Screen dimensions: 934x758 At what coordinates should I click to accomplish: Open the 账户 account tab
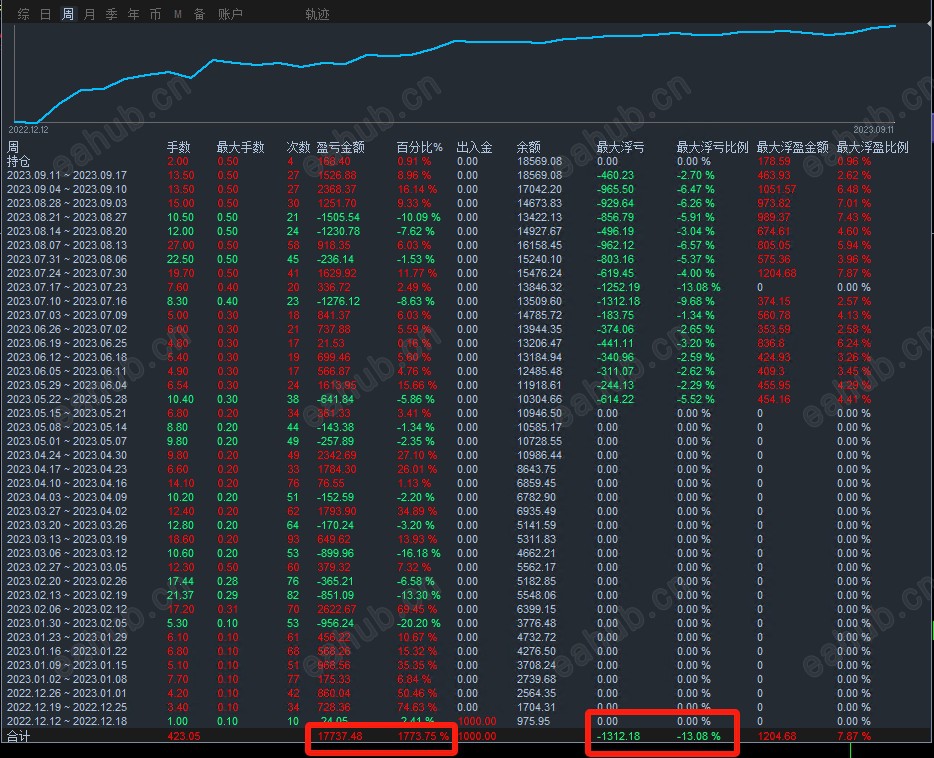pos(230,14)
